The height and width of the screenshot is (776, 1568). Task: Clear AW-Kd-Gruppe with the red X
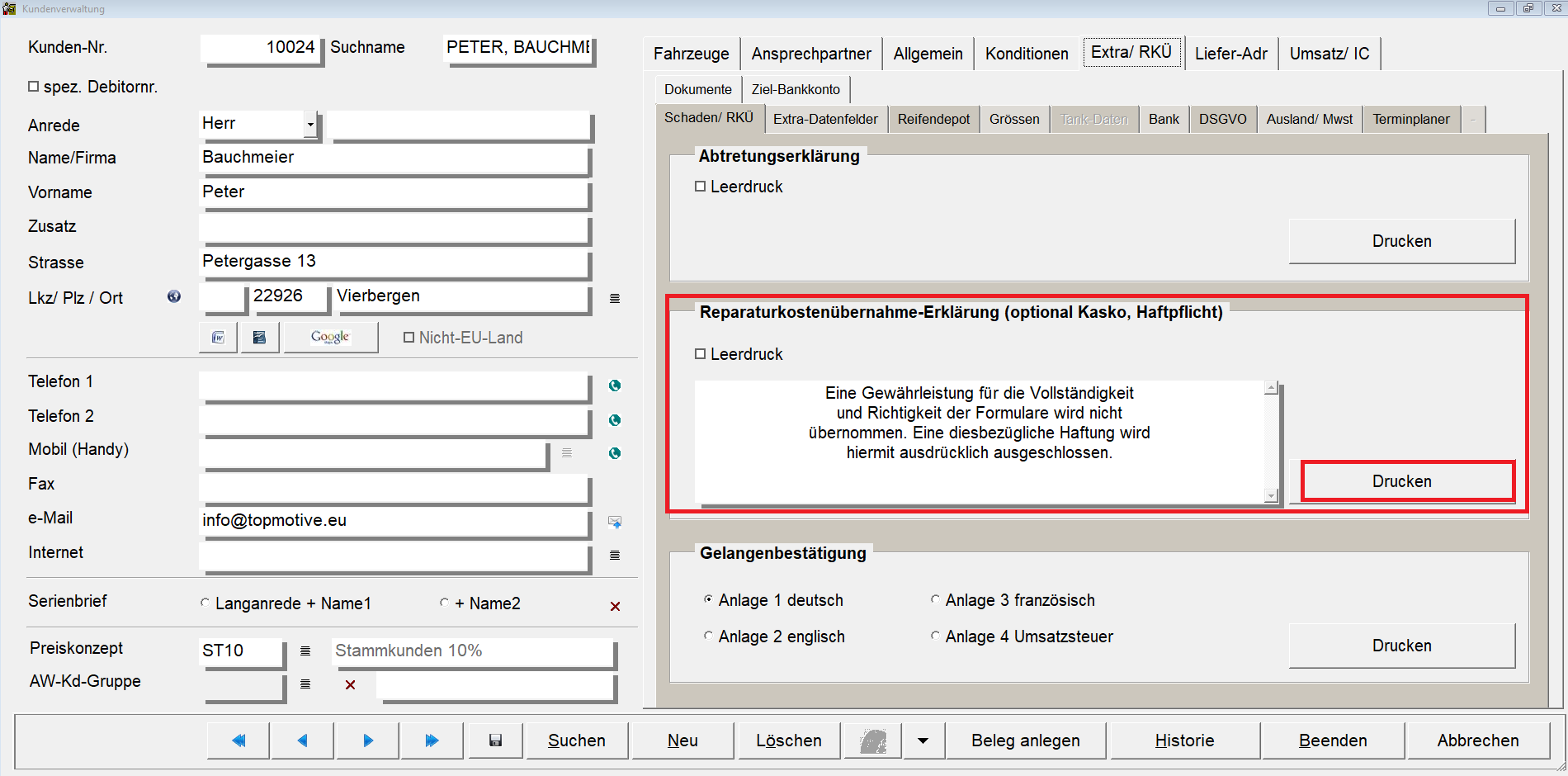[x=350, y=684]
